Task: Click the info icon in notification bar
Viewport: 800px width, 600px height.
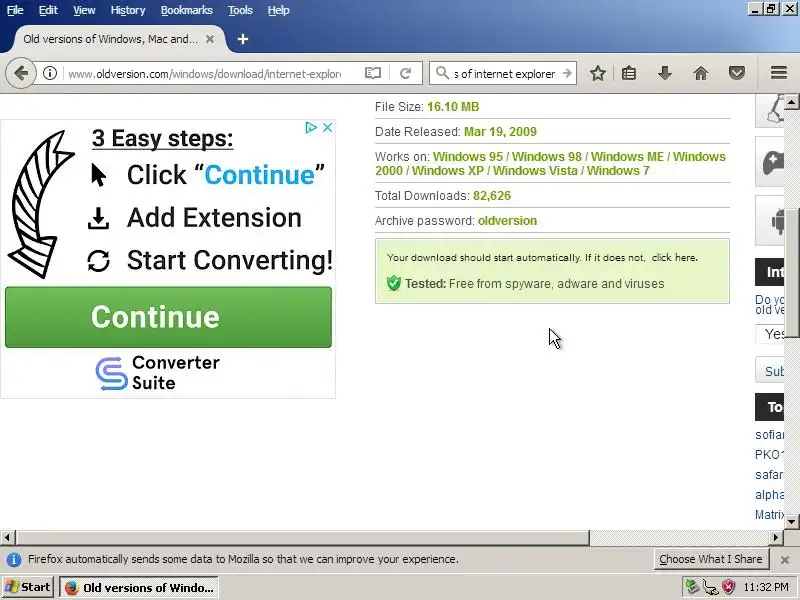Action: pyautogui.click(x=13, y=560)
